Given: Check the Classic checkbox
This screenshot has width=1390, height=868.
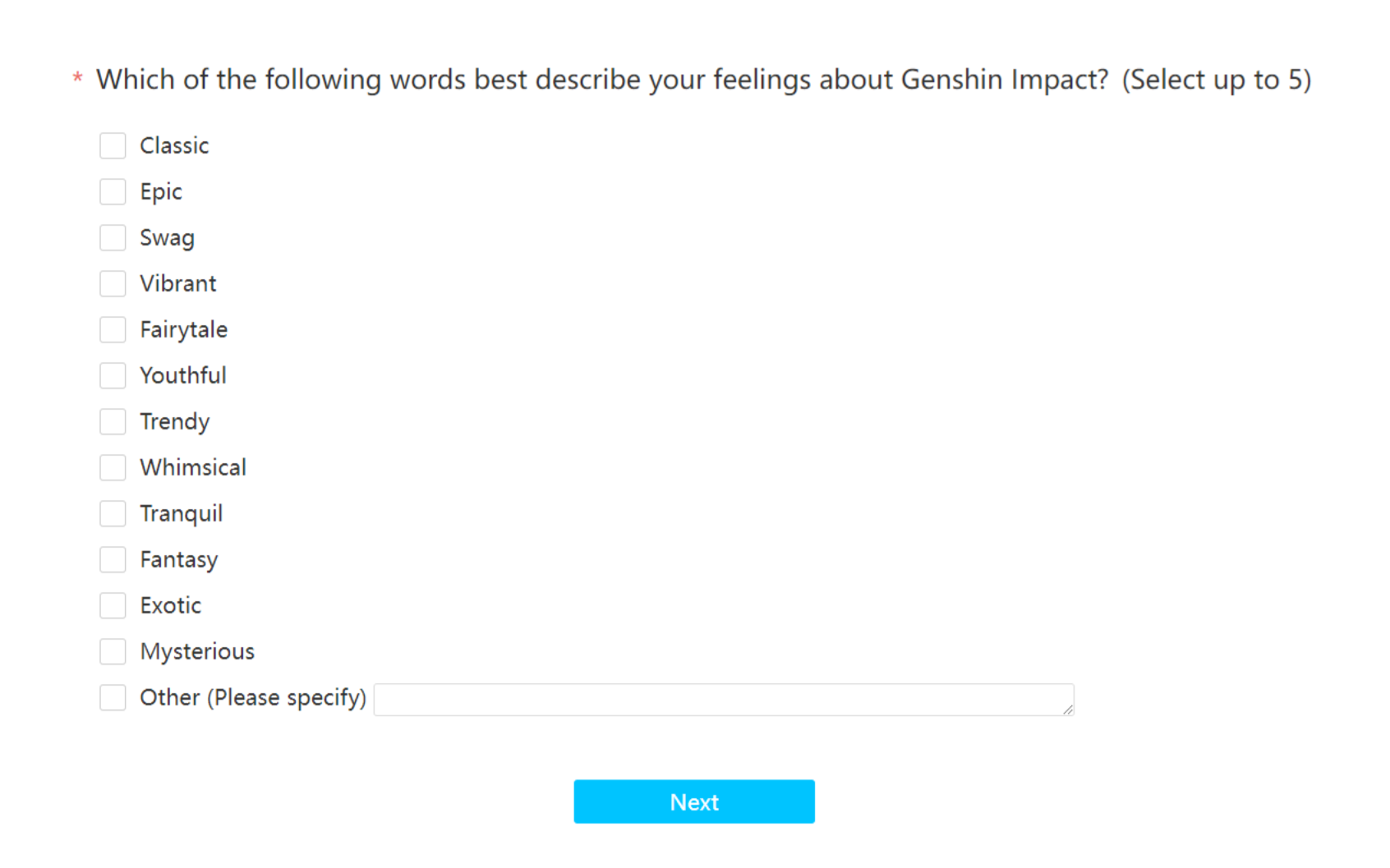Looking at the screenshot, I should coord(113,145).
